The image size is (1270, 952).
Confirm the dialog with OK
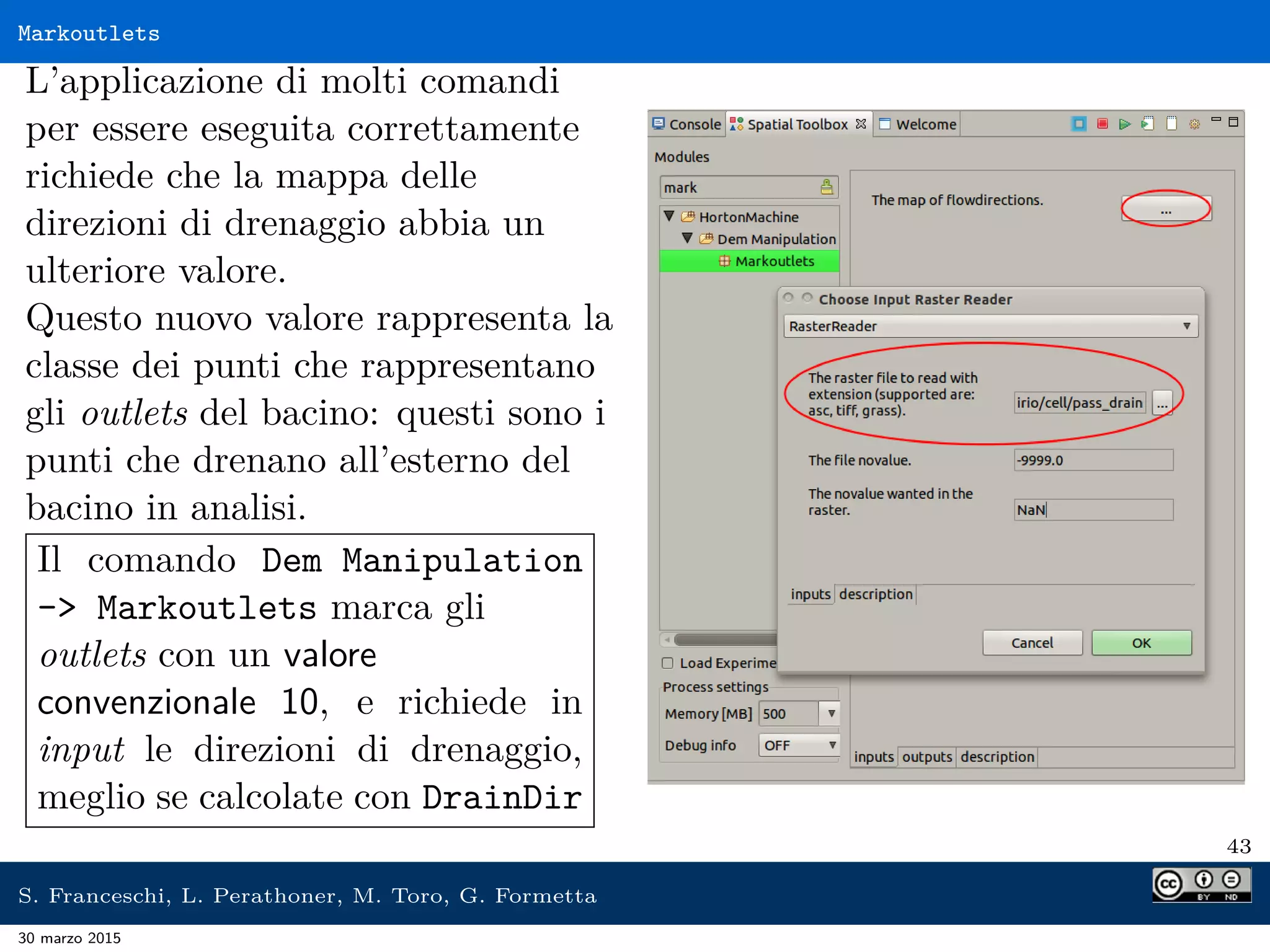[1142, 643]
